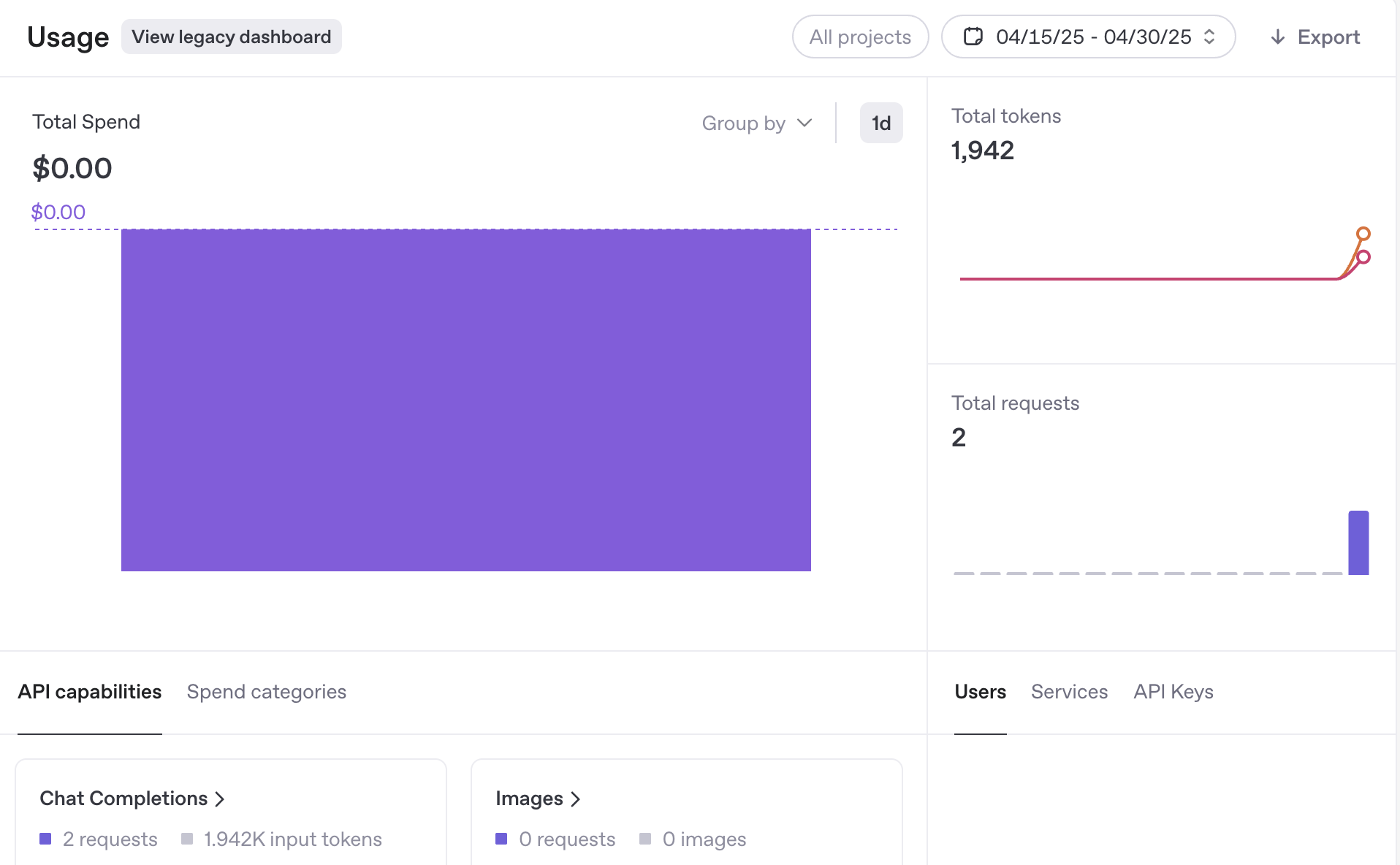
Task: Open the Group by dropdown
Action: [x=757, y=123]
